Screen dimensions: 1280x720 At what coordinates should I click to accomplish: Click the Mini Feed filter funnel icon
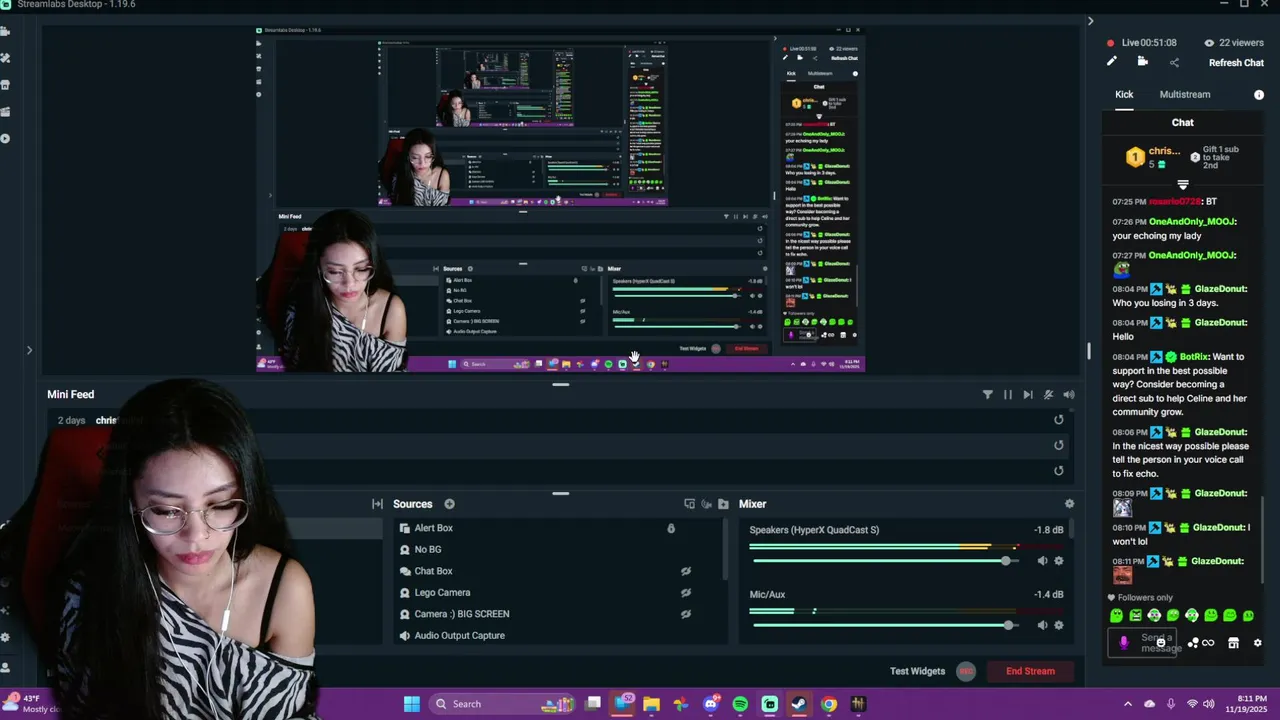tap(988, 394)
